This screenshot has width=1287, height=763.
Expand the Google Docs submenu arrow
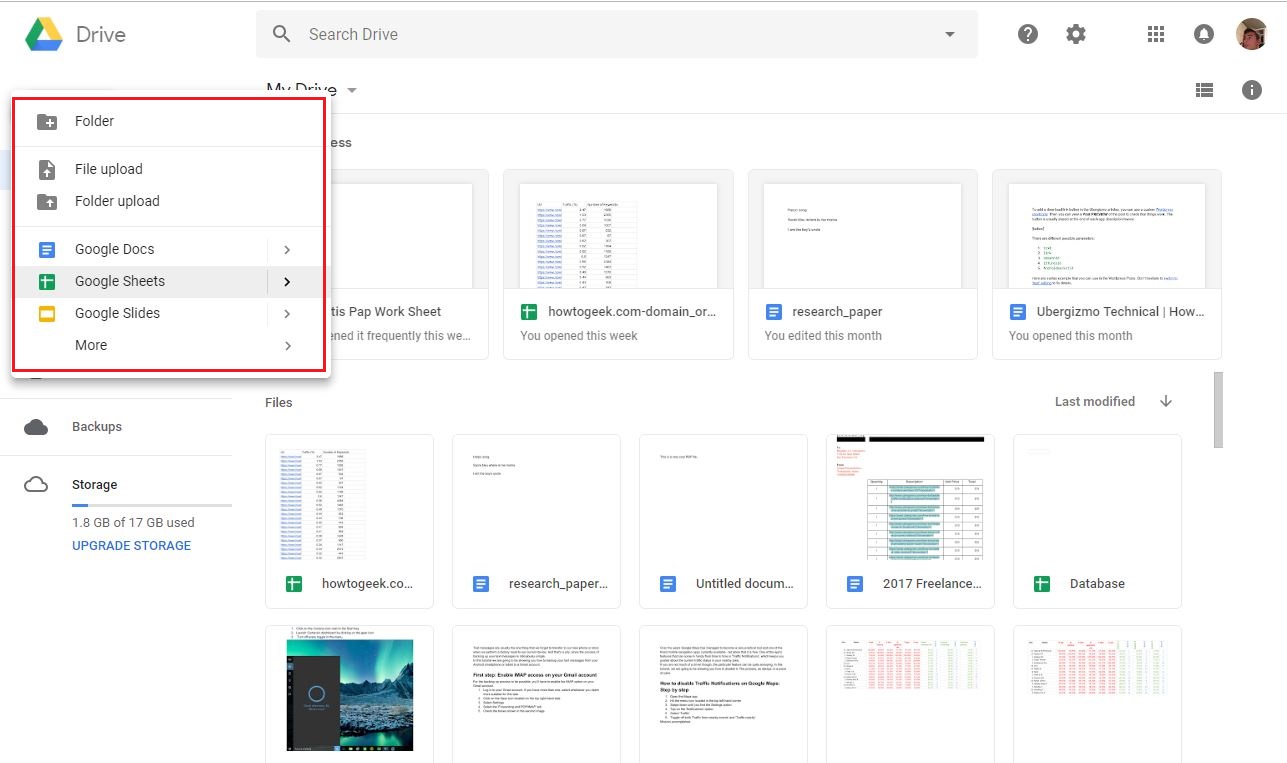[287, 250]
